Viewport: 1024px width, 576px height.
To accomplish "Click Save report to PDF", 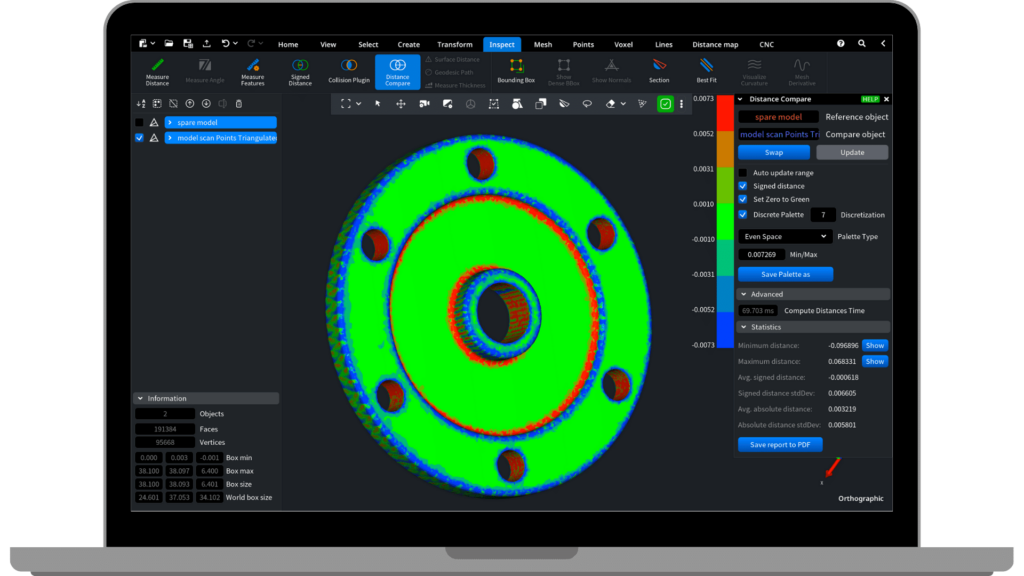I will coord(780,444).
